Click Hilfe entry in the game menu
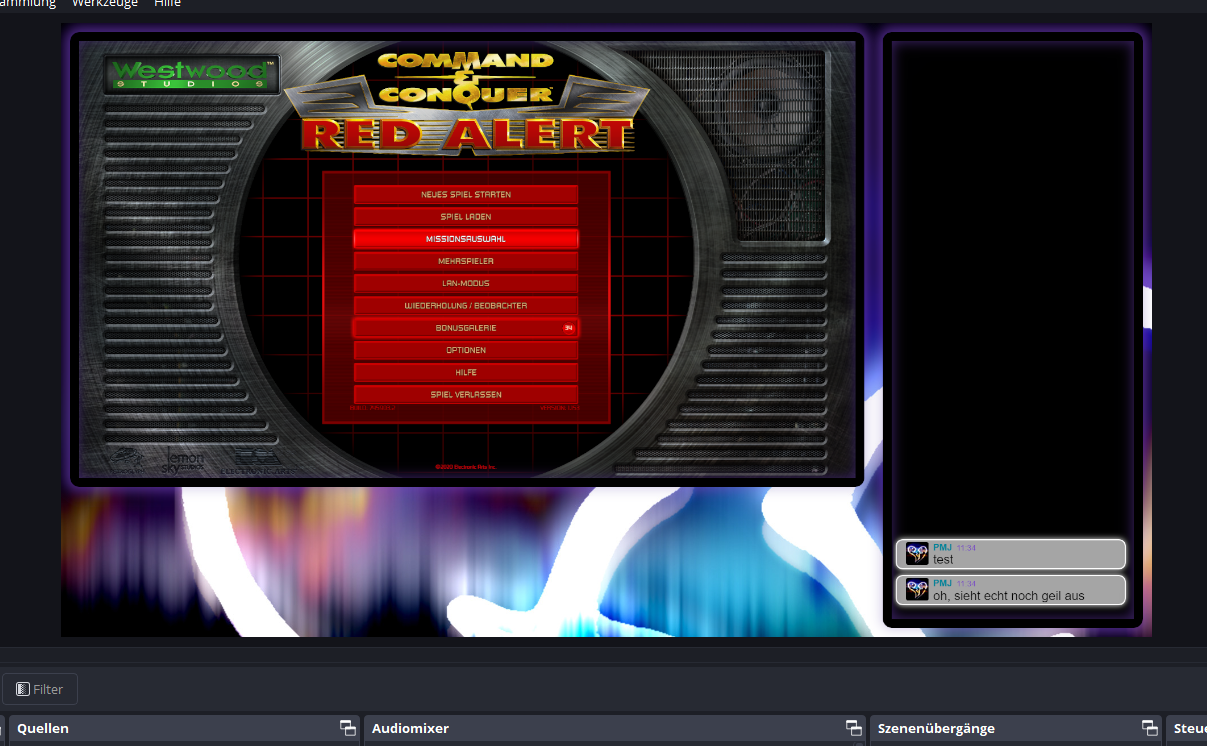Viewport: 1207px width, 746px height. pos(466,372)
